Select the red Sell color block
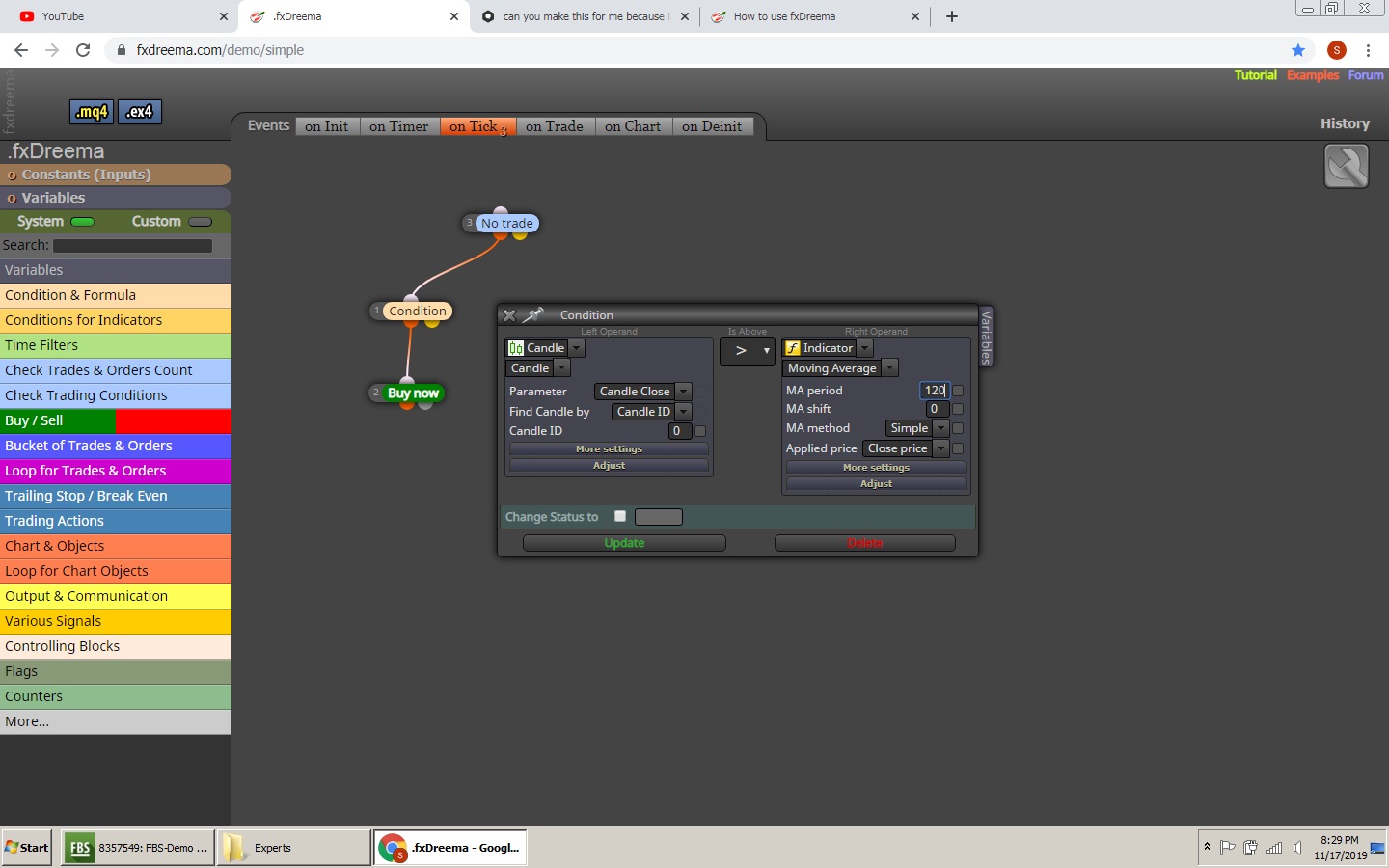The width and height of the screenshot is (1389, 868). tap(174, 420)
